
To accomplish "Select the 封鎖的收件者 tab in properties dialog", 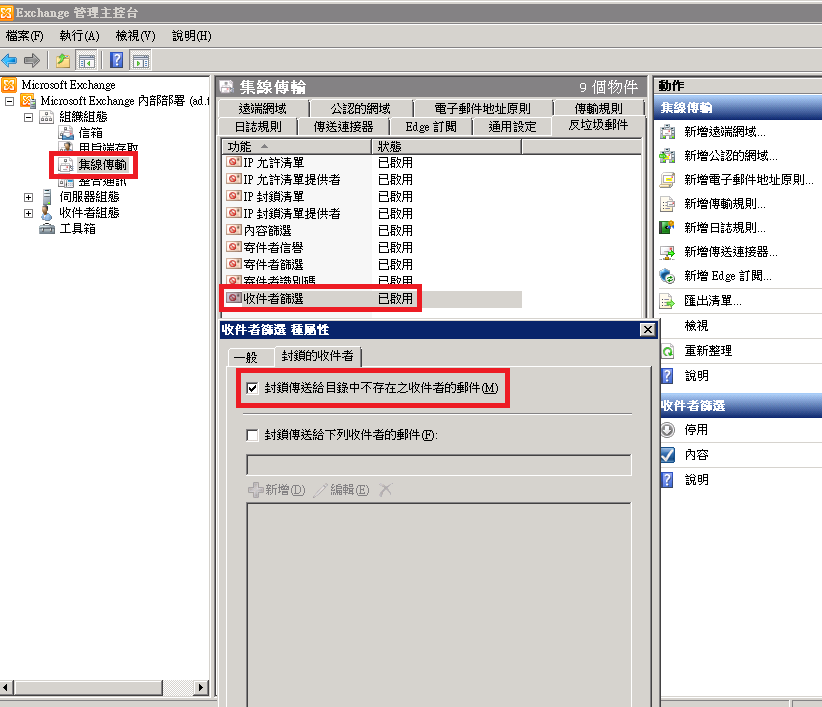I will (x=318, y=356).
